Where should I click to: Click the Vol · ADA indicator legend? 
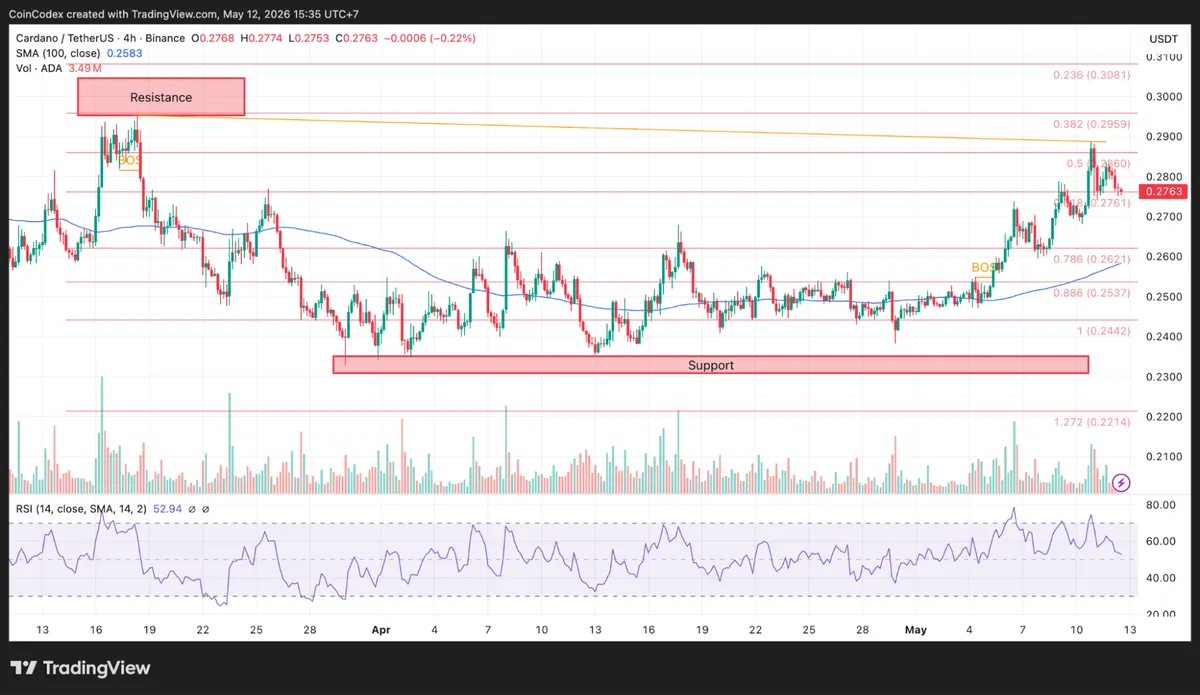[x=38, y=69]
